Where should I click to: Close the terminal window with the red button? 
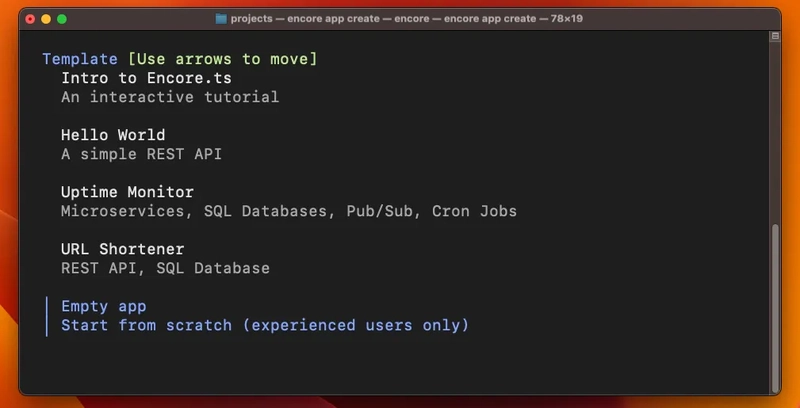coord(30,19)
